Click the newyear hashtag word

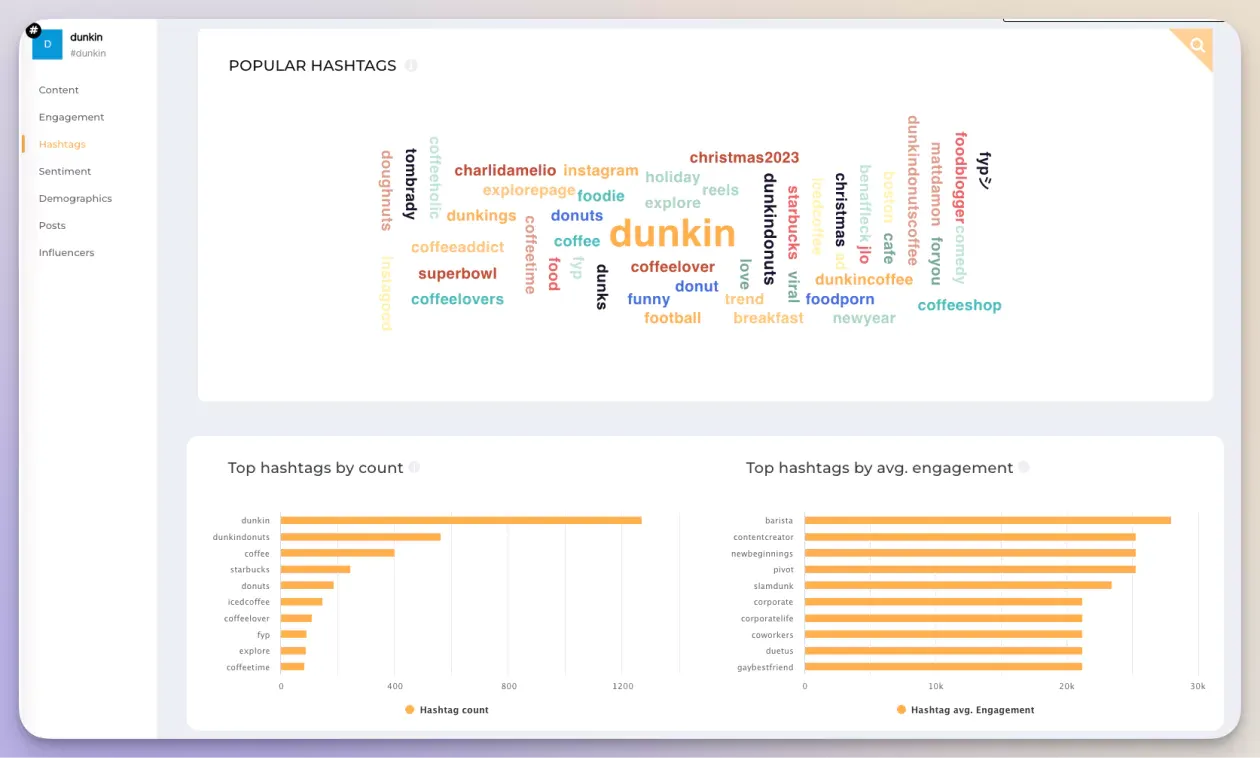click(864, 318)
